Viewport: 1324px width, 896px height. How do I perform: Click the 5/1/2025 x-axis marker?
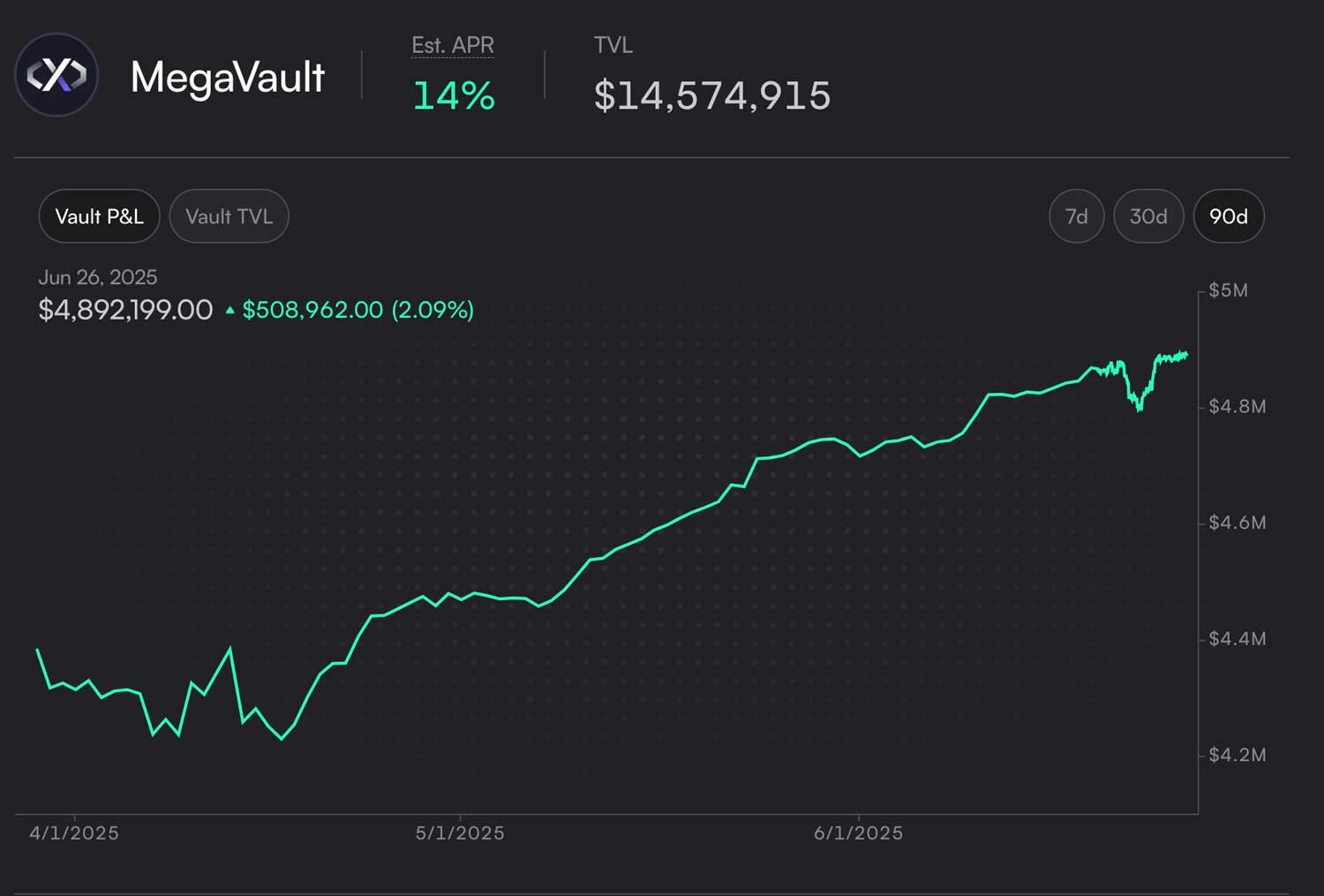coord(460,832)
